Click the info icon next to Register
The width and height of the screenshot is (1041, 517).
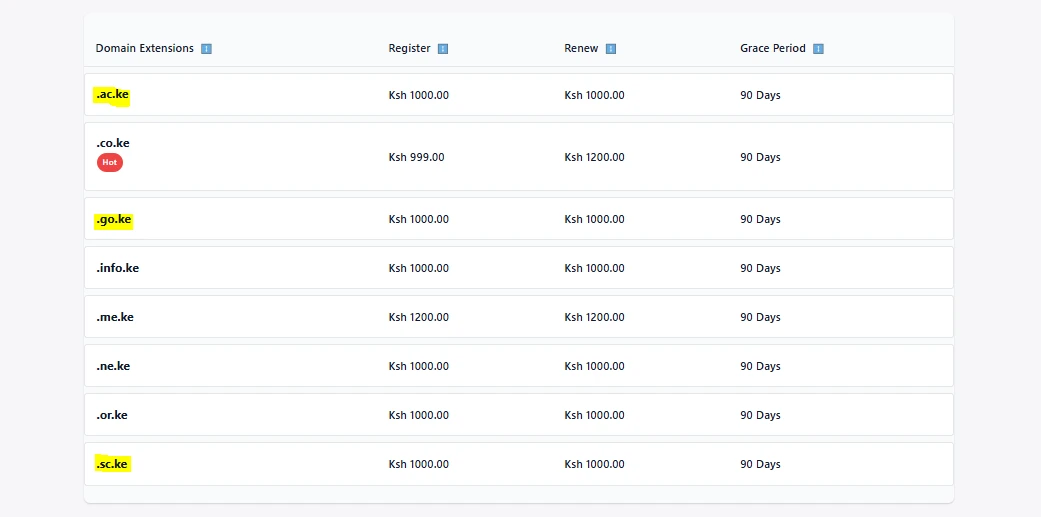[x=443, y=48]
